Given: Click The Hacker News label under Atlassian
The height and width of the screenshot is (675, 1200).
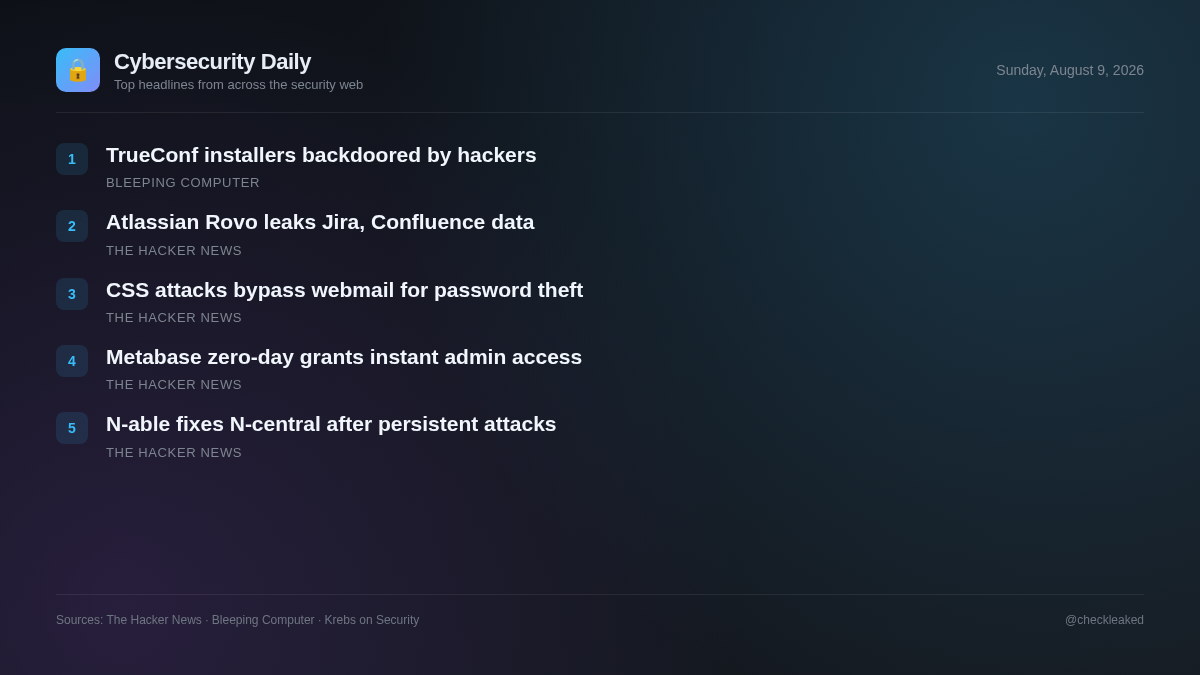Looking at the screenshot, I should 174,251.
